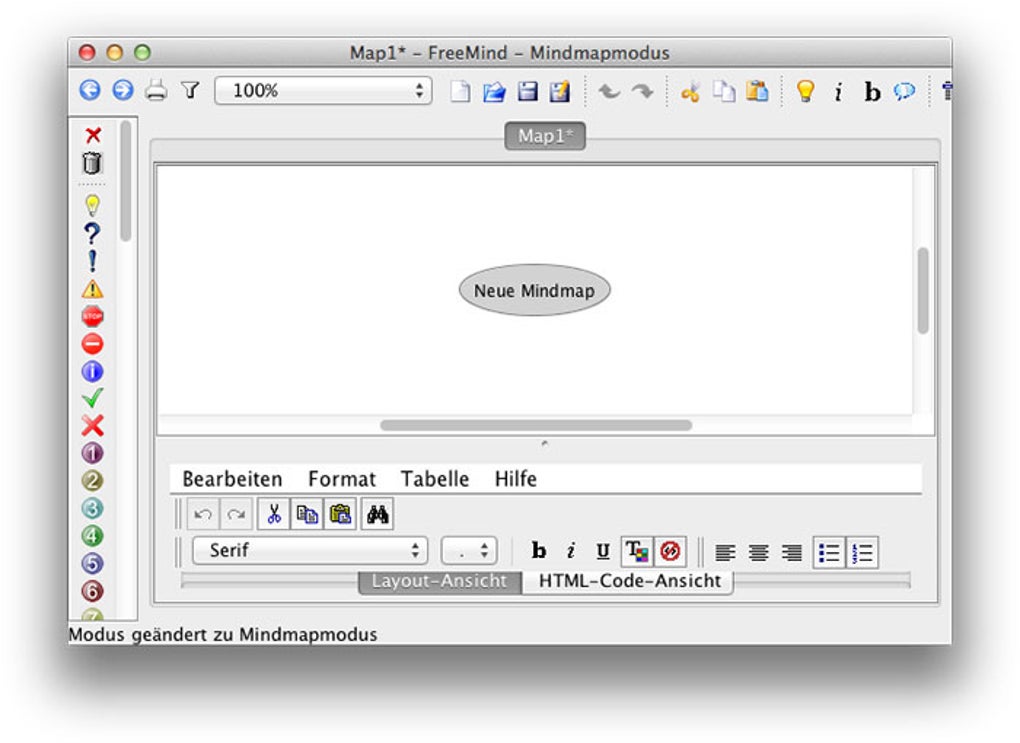The height and width of the screenshot is (743, 1020).
Task: Undo last action in main toolbar
Action: 610,91
